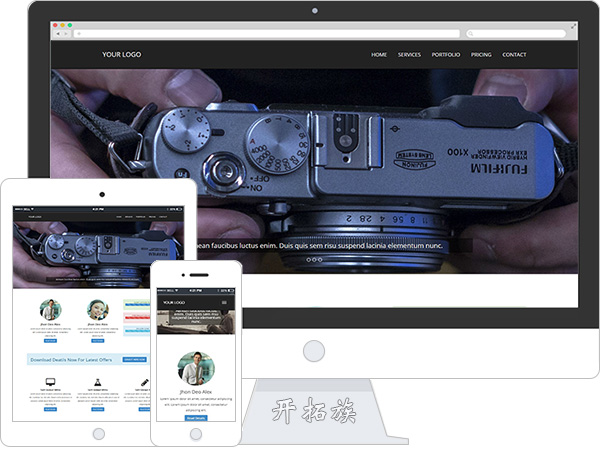Tap the camera hero image on tablet
This screenshot has height=450, width=600.
pyautogui.click(x=98, y=254)
